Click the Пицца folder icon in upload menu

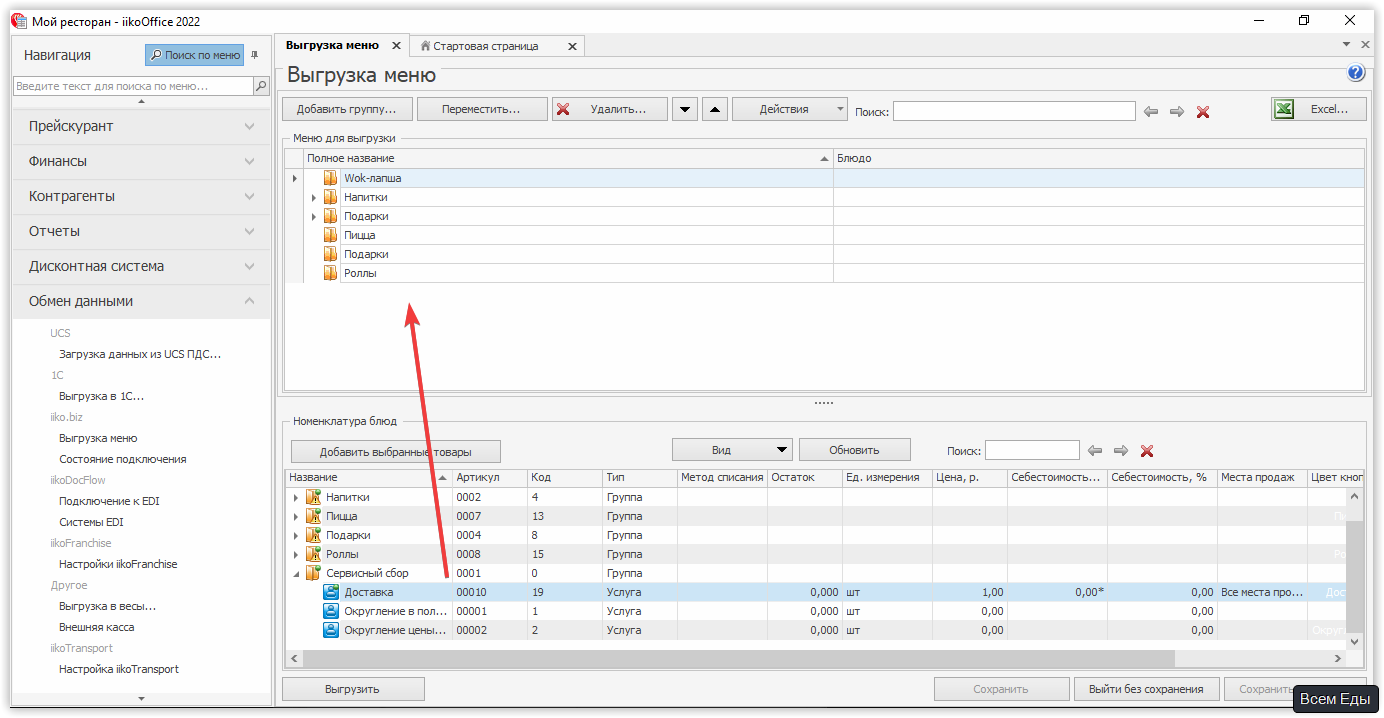(330, 235)
